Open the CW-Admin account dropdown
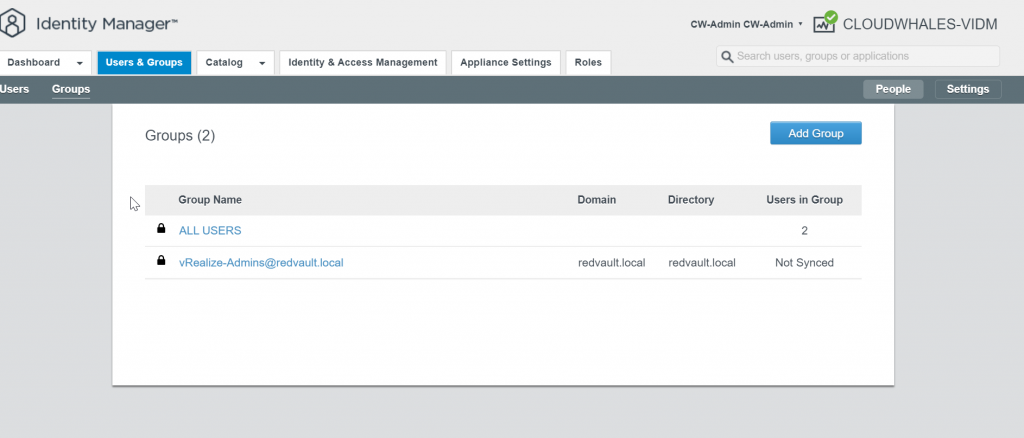 tap(746, 24)
